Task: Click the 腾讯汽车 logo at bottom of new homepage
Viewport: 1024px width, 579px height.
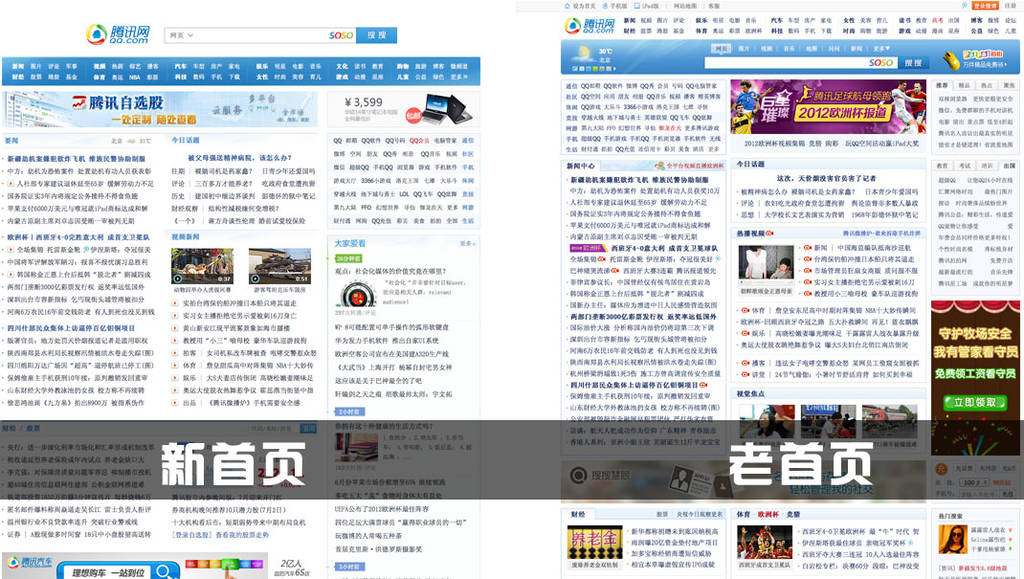Action: coord(30,563)
